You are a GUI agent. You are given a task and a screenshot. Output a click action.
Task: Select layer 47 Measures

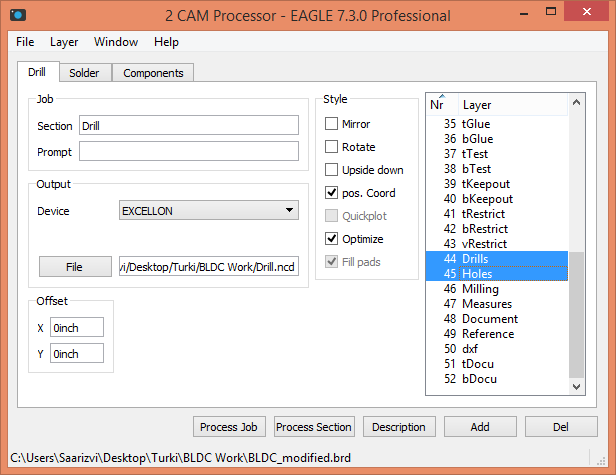coord(497,304)
